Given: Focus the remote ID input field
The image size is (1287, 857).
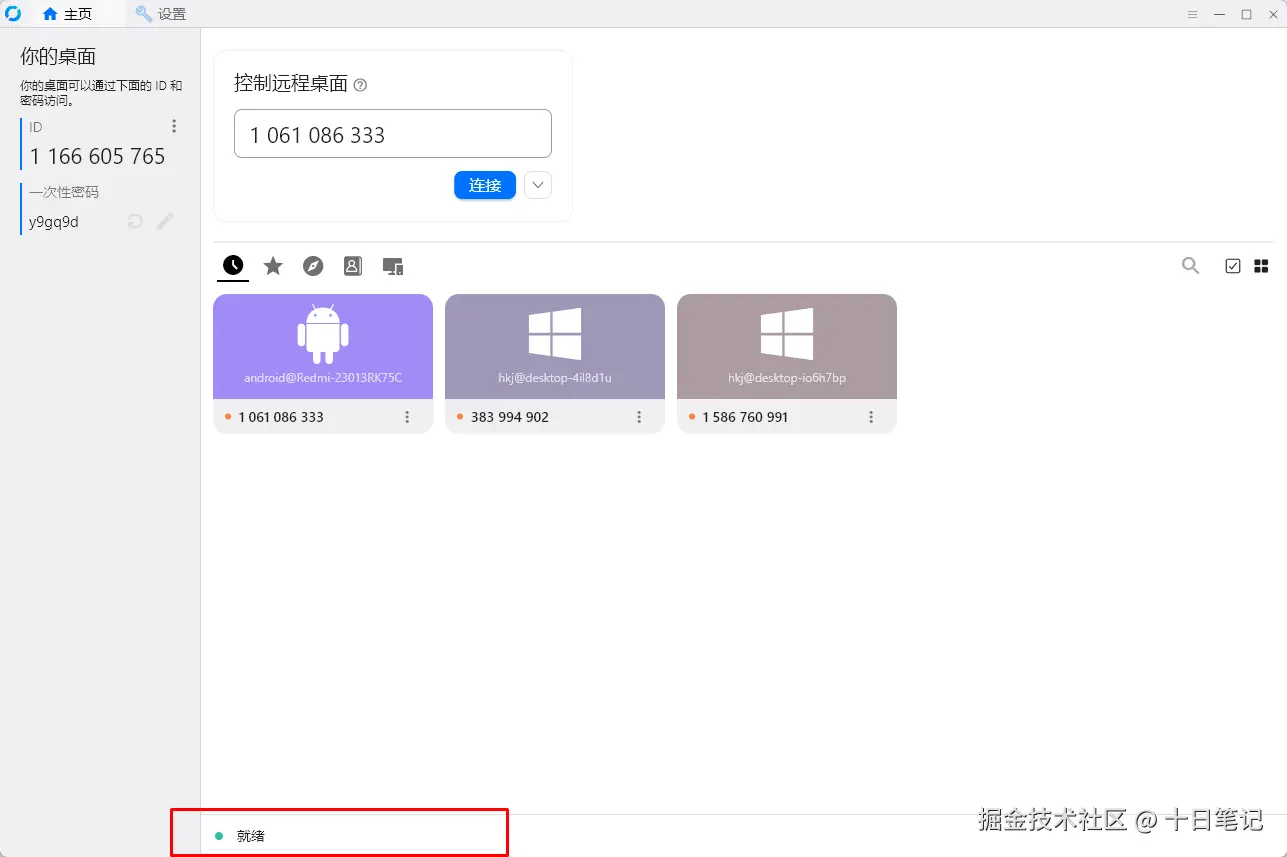Looking at the screenshot, I should [x=392, y=134].
